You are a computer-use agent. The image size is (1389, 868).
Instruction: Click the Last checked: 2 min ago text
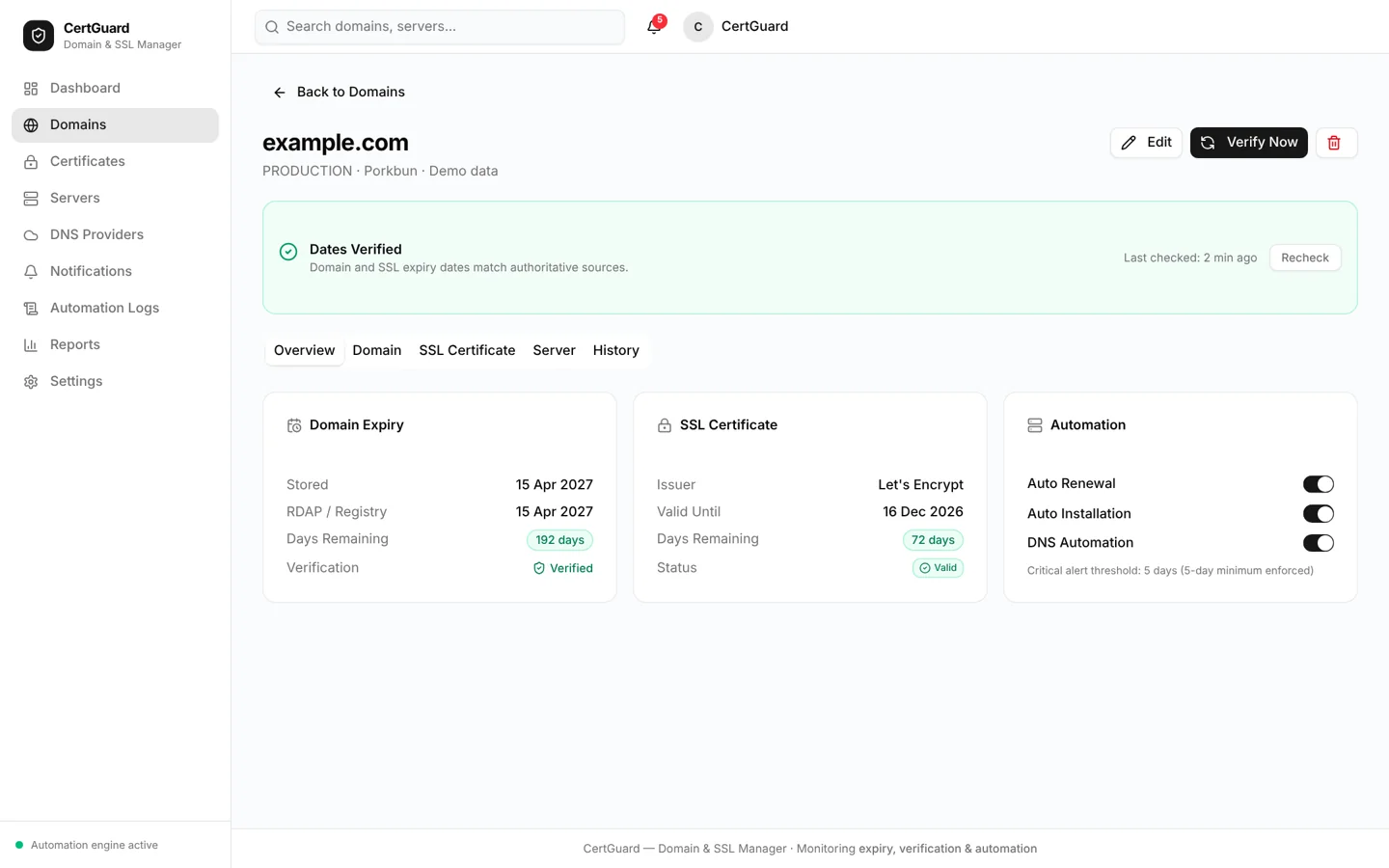point(1190,258)
